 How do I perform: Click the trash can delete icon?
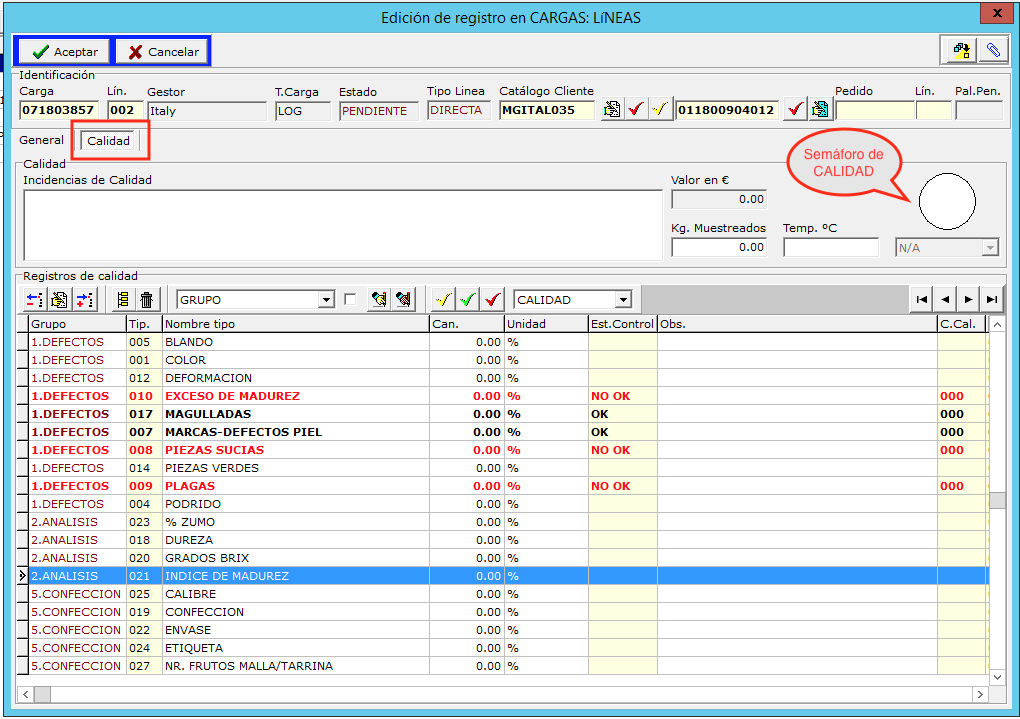(147, 299)
